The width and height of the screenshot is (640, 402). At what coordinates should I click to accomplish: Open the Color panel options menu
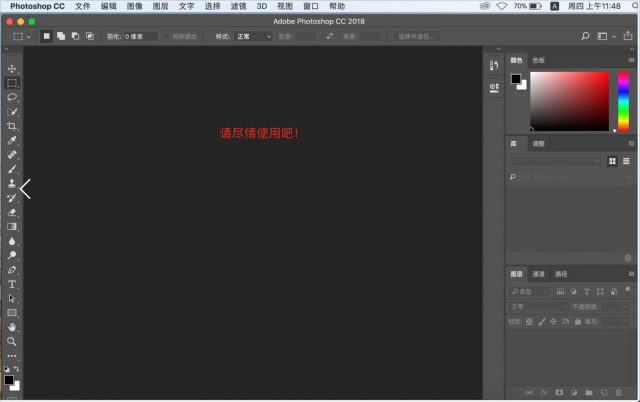[x=631, y=60]
